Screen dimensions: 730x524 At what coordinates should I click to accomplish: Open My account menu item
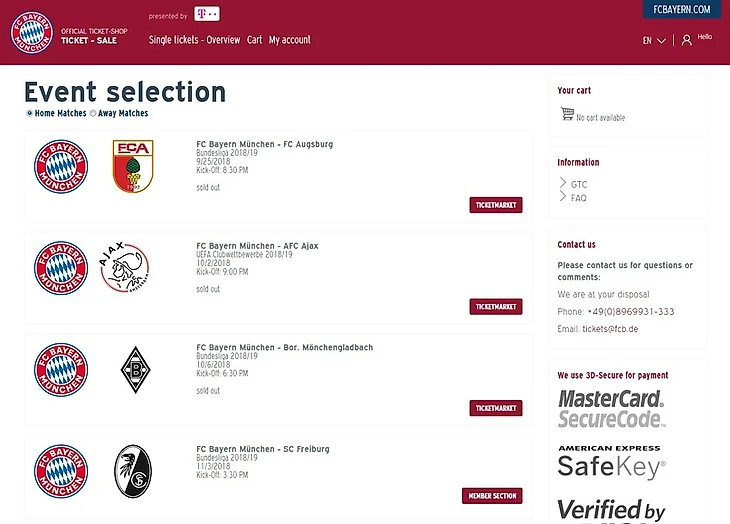[x=290, y=40]
